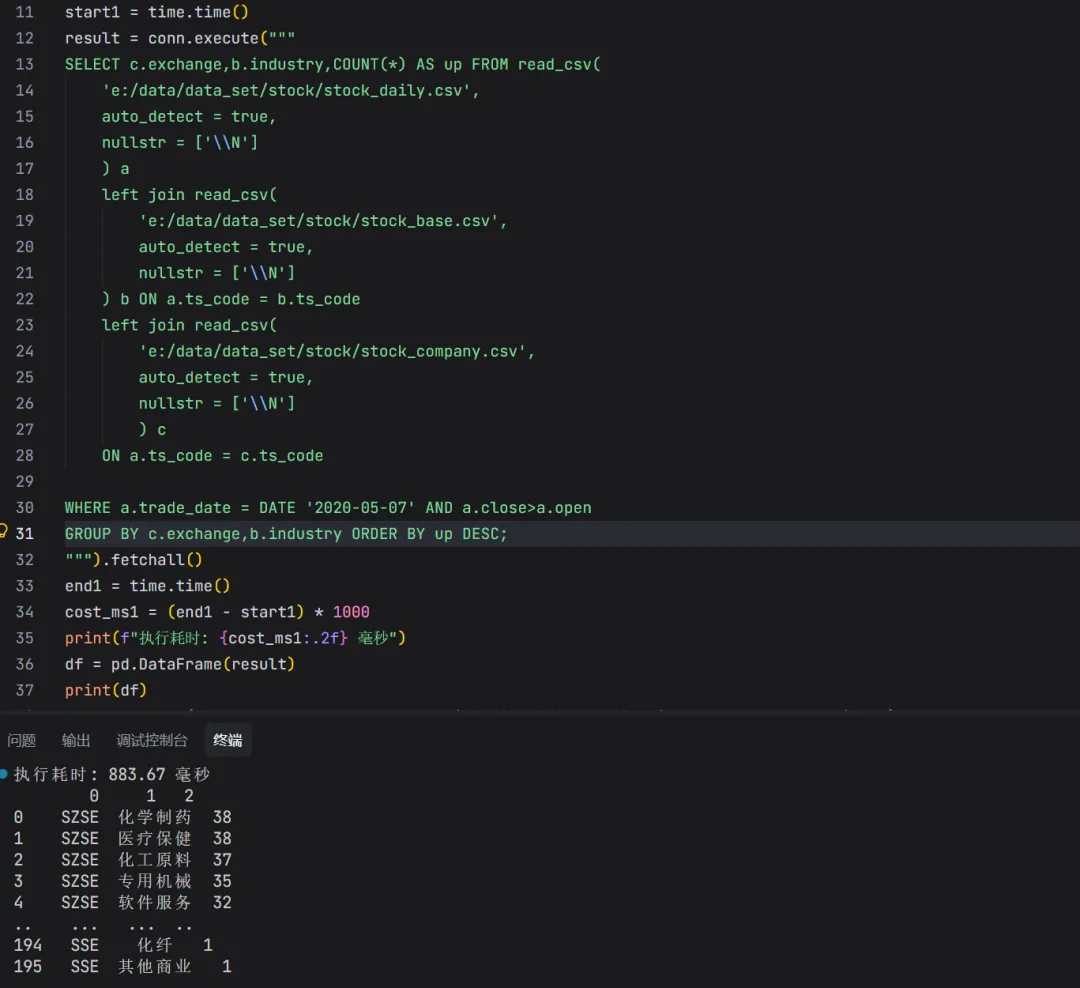This screenshot has width=1080, height=988.
Task: Add a breakpoint next to the print statement line 35
Action: (8, 637)
